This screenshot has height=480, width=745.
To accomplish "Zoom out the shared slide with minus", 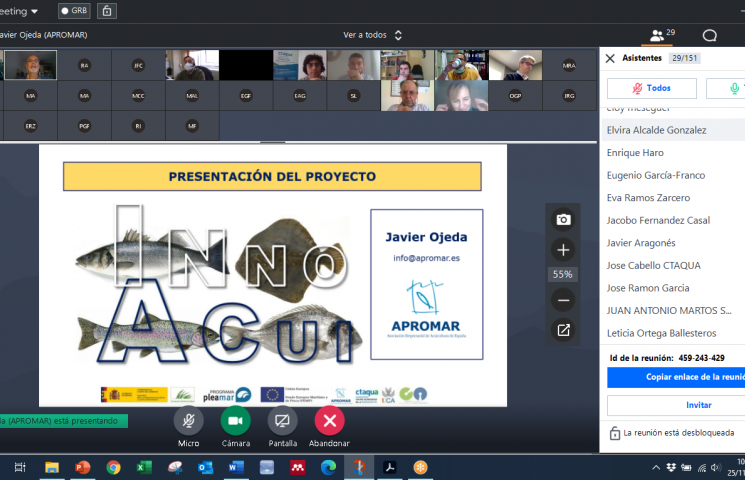I will pos(564,300).
